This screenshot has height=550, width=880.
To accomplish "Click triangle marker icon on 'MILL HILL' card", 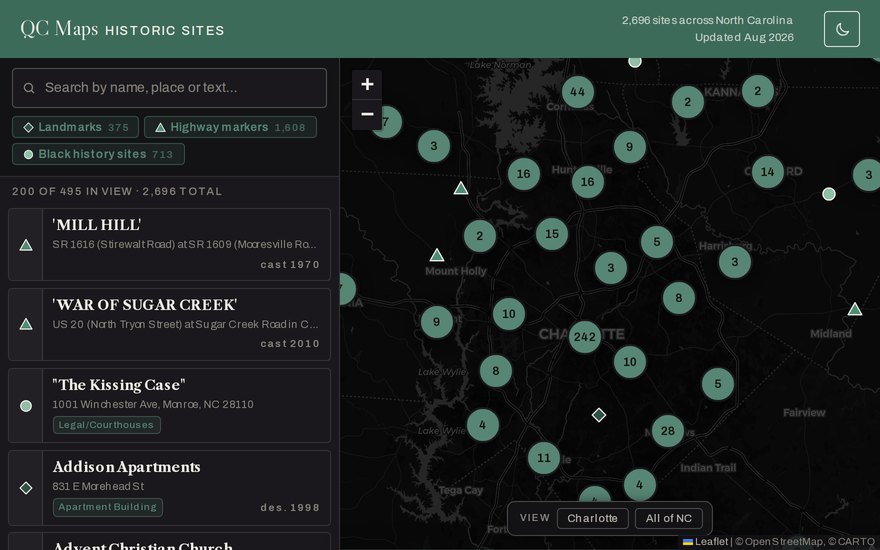I will coord(26,245).
